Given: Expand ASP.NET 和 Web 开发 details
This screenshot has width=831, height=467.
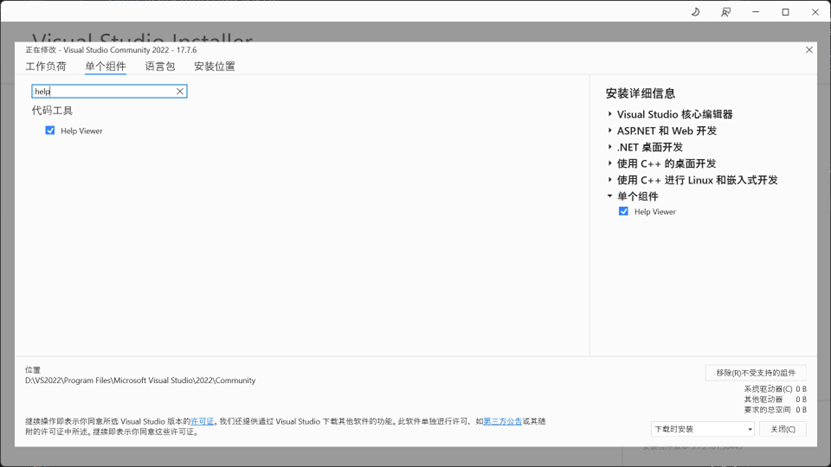Looking at the screenshot, I should point(610,130).
